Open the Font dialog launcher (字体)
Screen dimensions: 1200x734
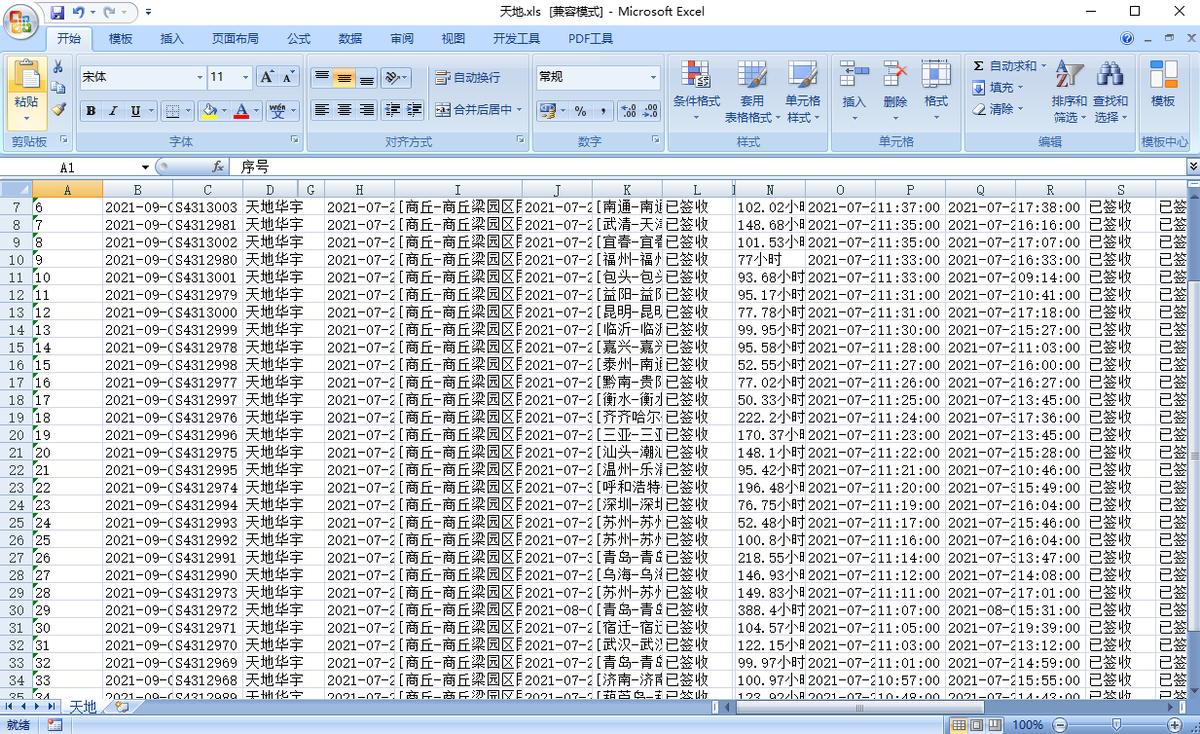click(294, 141)
